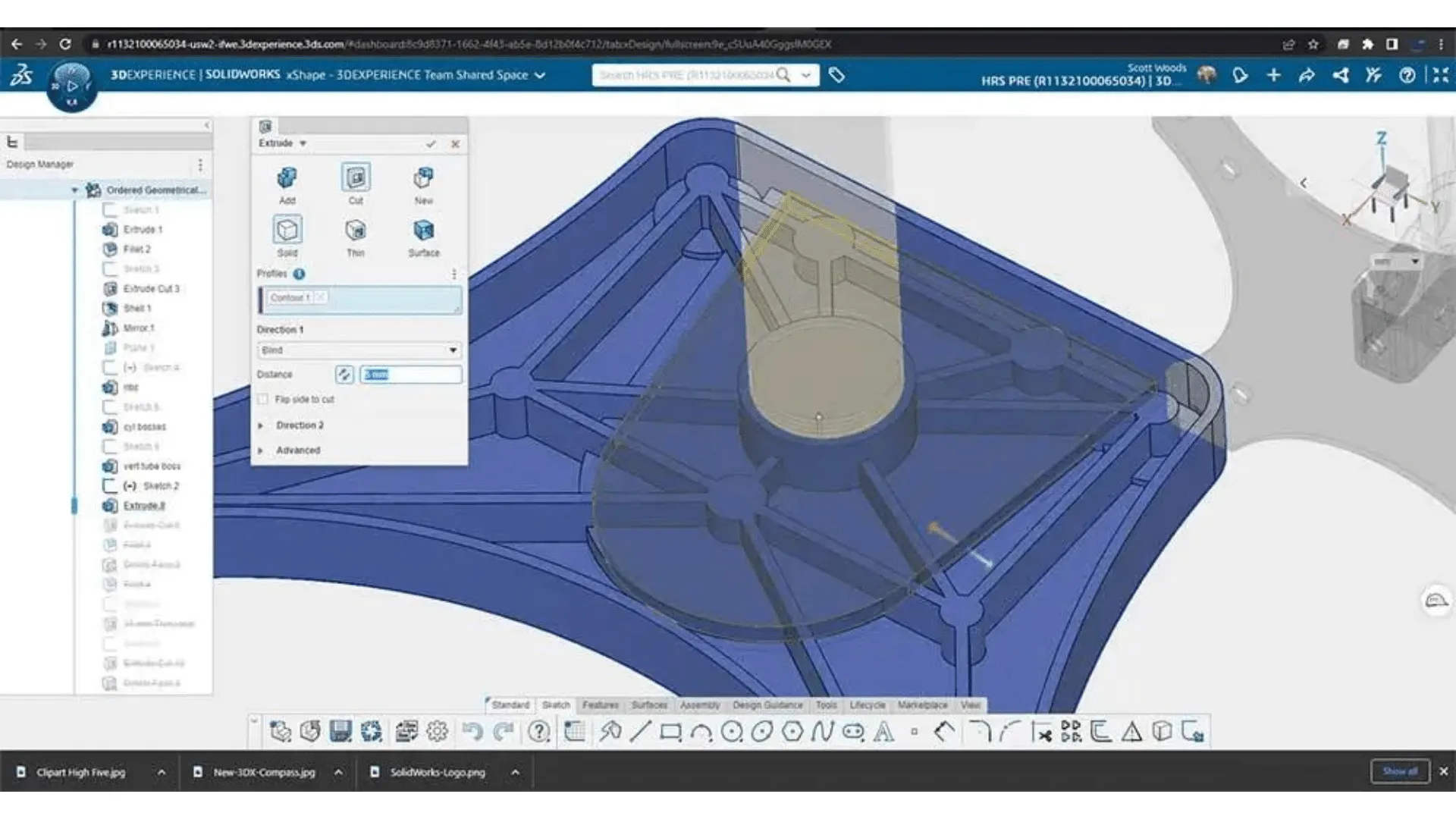Expand the Direction 2 section

click(x=260, y=425)
